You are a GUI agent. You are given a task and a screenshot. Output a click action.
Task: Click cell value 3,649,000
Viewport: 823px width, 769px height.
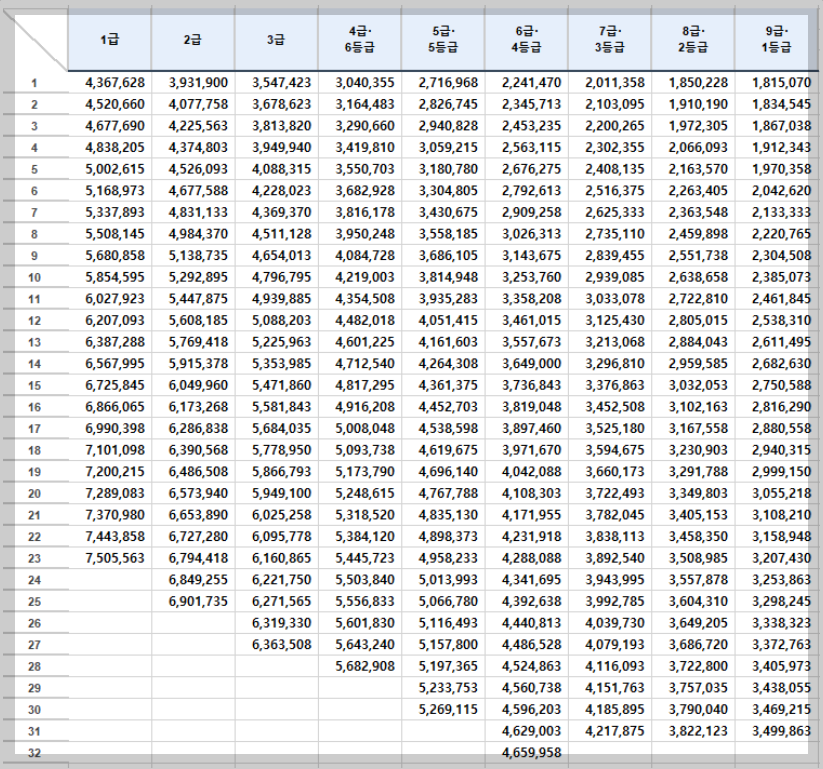(532, 364)
